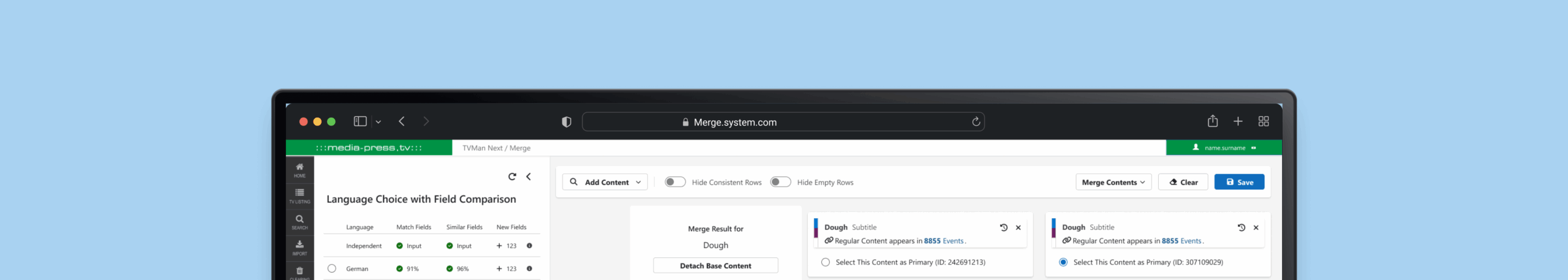Toggle Hide Consistent Rows switch

click(675, 182)
